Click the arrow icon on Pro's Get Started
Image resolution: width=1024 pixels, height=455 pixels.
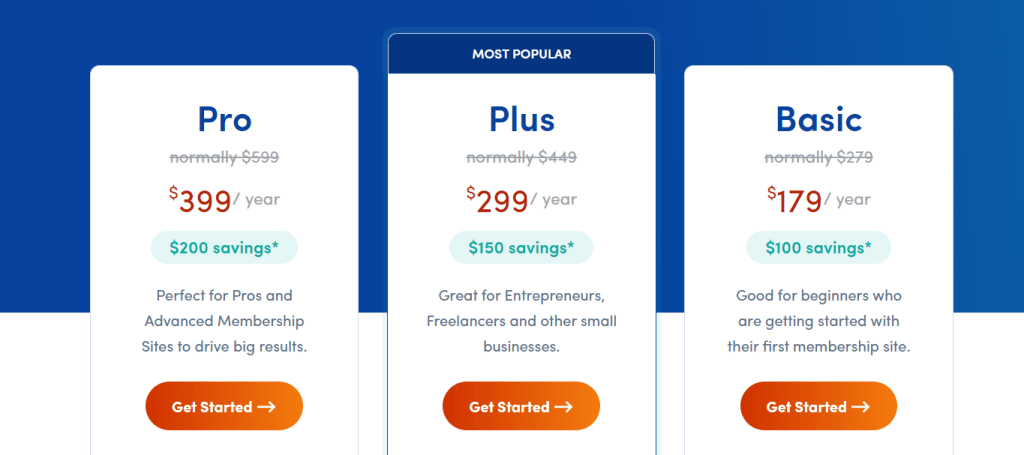(266, 407)
